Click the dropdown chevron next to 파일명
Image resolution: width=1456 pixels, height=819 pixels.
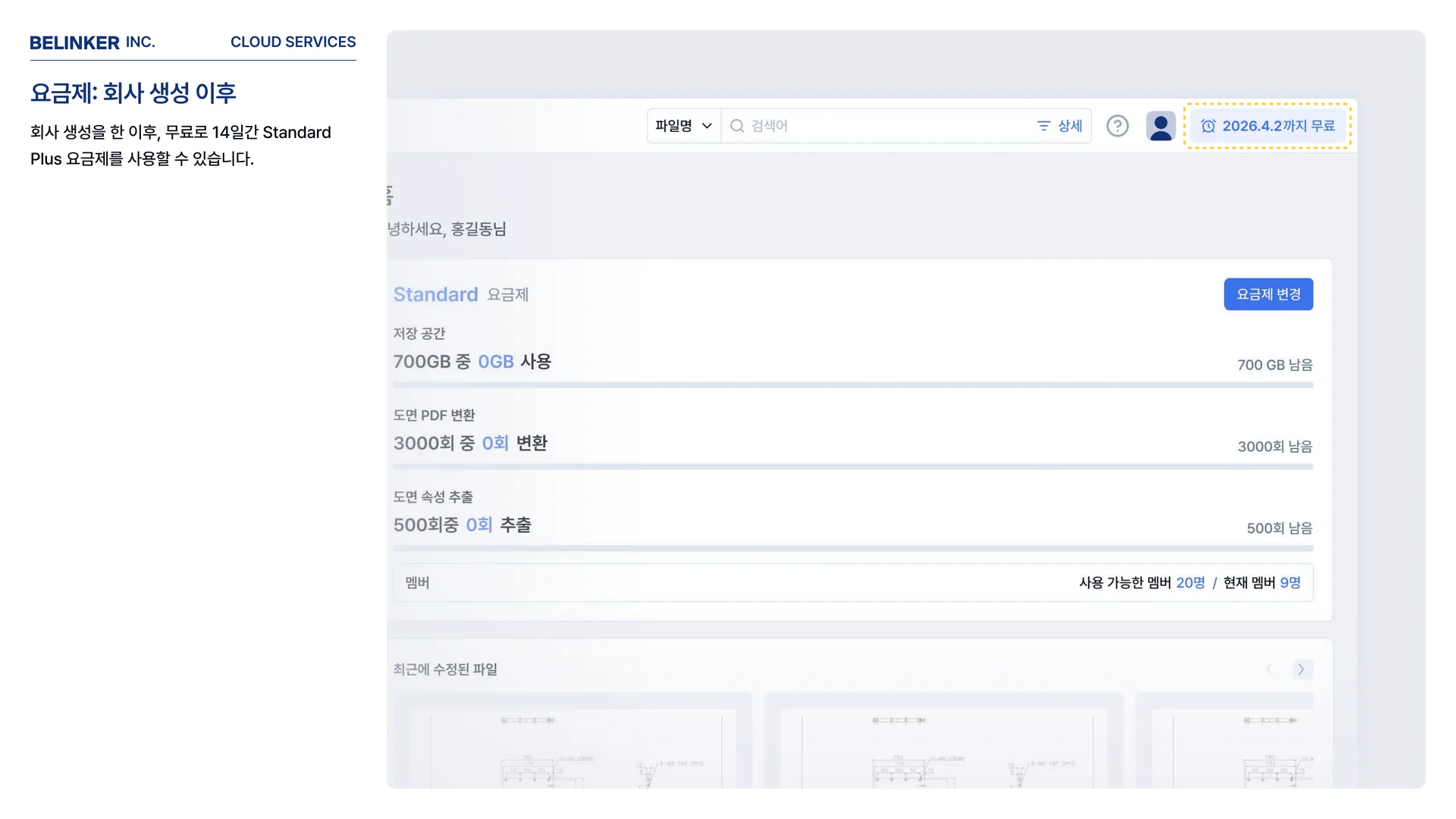[707, 126]
